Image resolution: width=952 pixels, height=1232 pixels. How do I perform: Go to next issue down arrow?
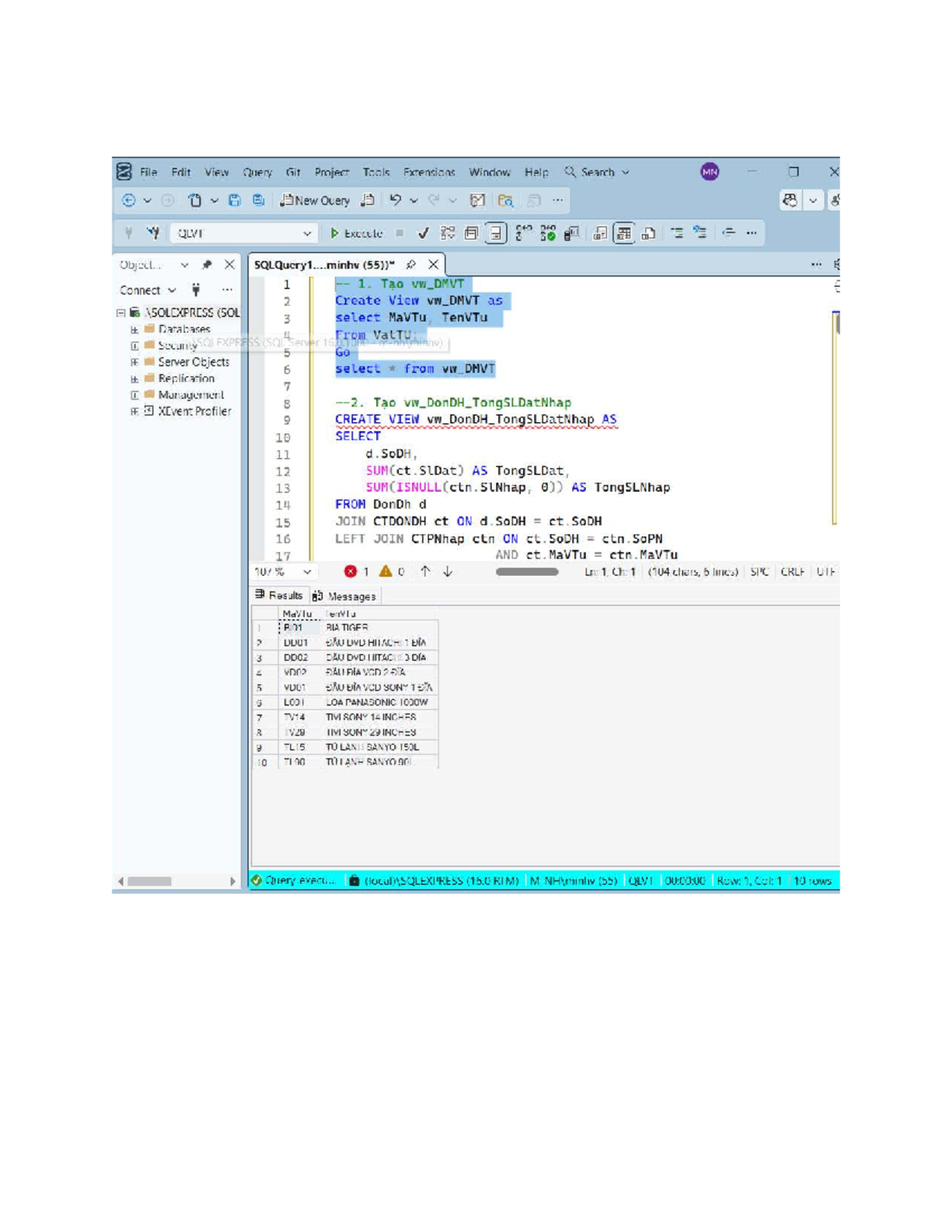click(447, 571)
